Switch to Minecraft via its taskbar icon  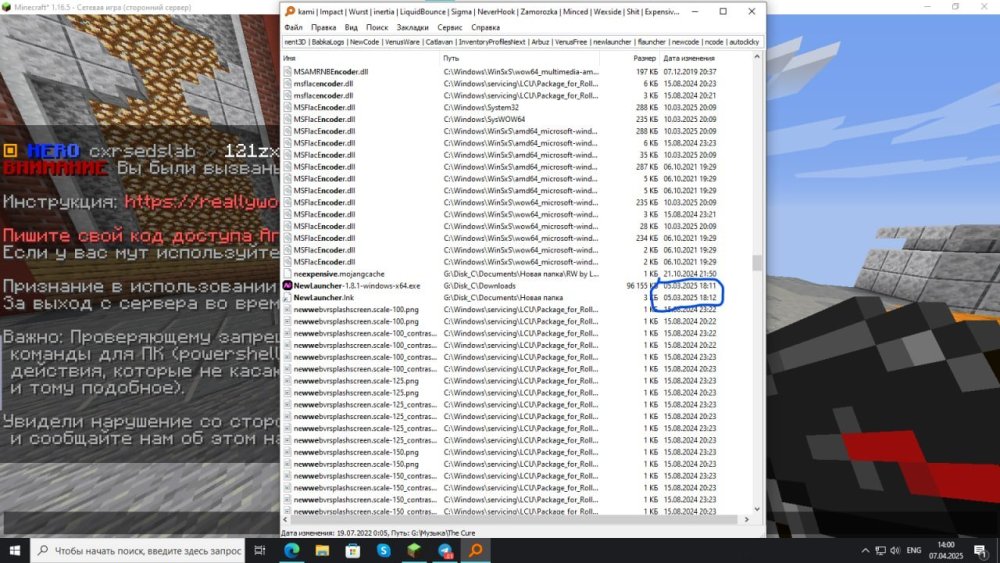414,550
